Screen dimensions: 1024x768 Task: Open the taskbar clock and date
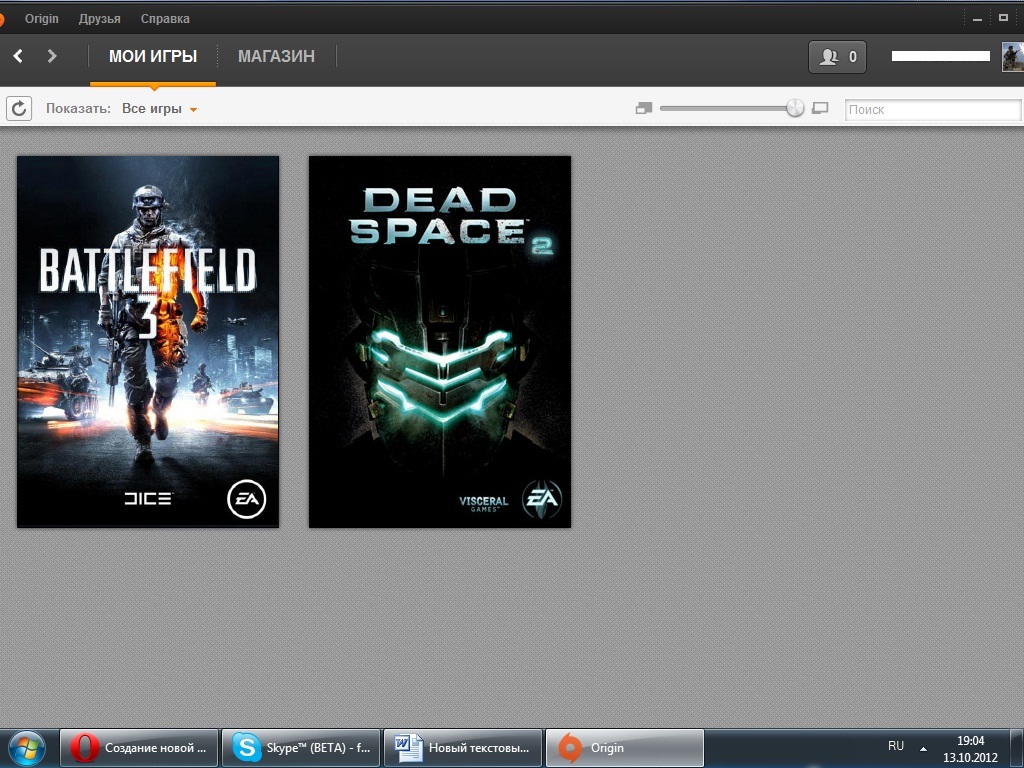click(970, 749)
